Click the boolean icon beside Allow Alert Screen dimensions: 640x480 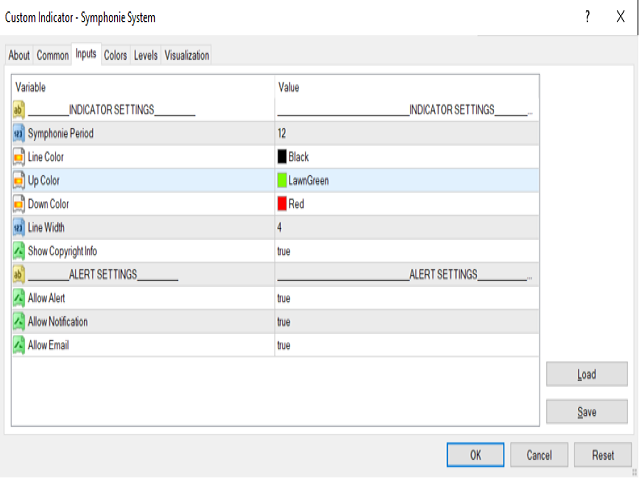(x=19, y=298)
